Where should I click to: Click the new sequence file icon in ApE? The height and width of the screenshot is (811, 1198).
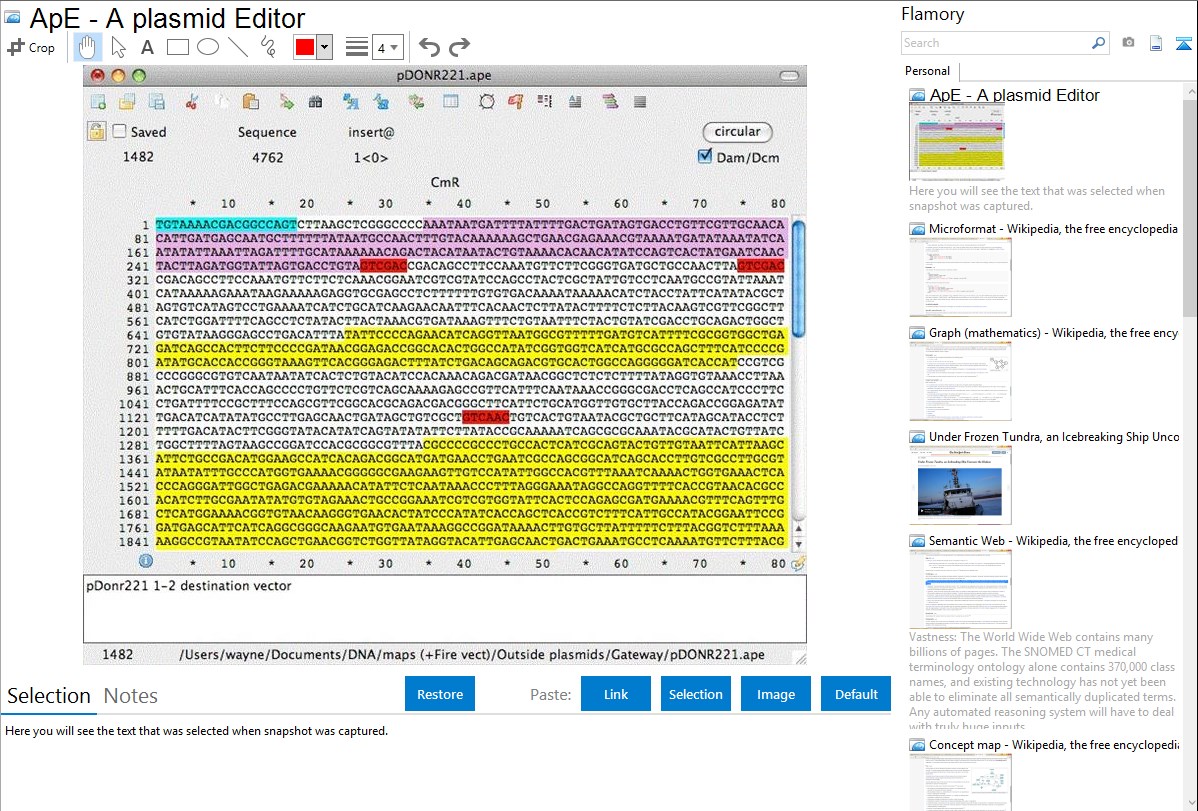point(99,102)
